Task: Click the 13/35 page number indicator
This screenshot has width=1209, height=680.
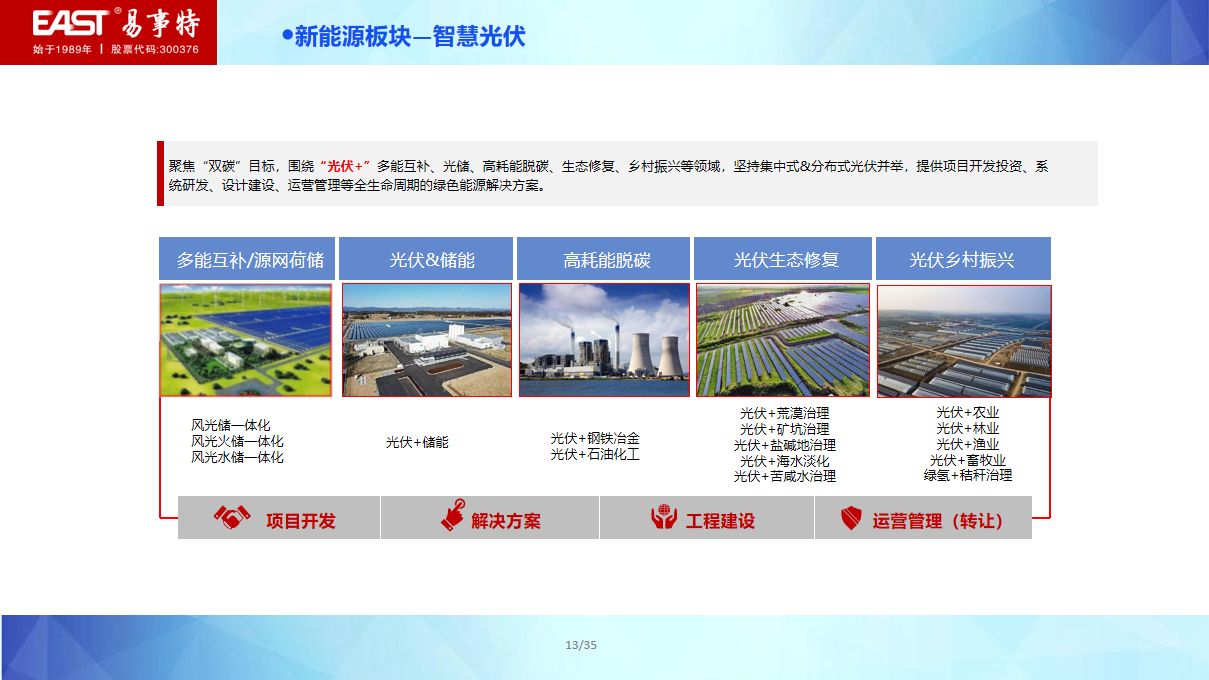Action: click(x=581, y=645)
